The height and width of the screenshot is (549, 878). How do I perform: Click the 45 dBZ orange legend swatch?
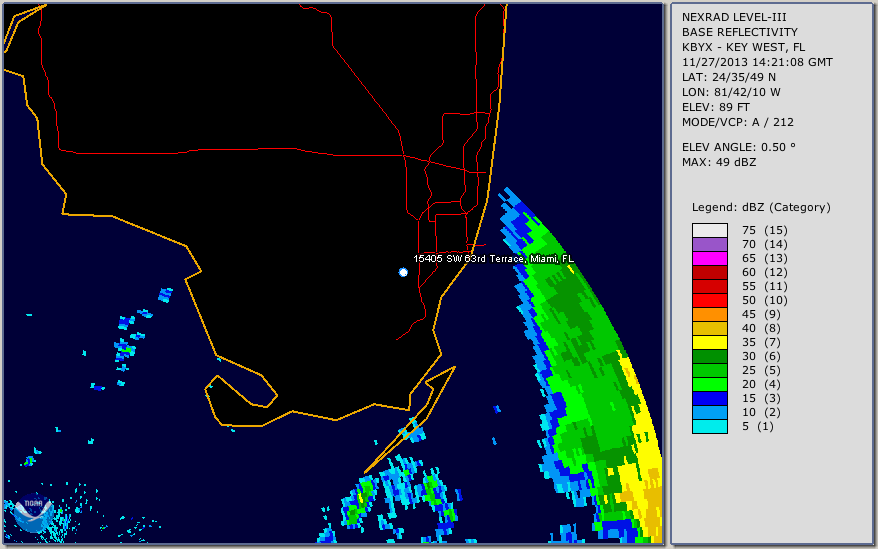709,314
